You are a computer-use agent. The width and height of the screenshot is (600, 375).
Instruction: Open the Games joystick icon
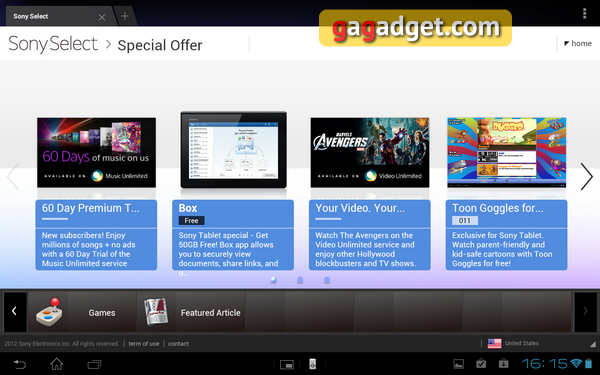coord(50,312)
